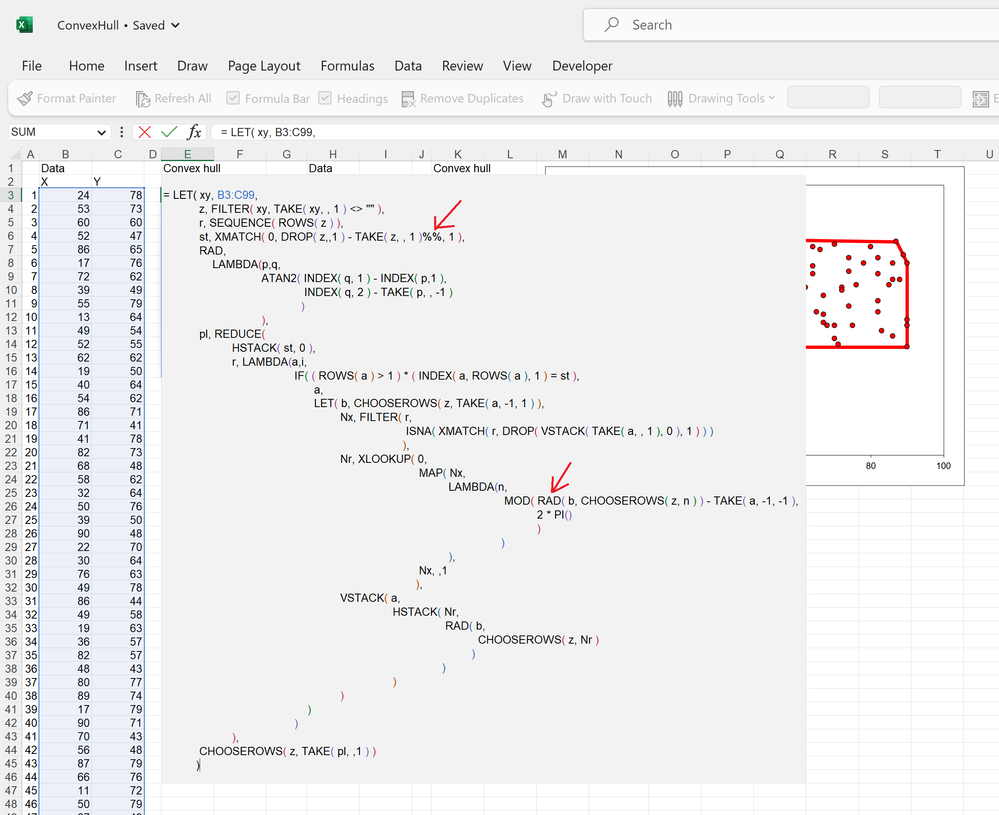Click the chart axis label 100
Image resolution: width=999 pixels, height=815 pixels.
click(943, 466)
